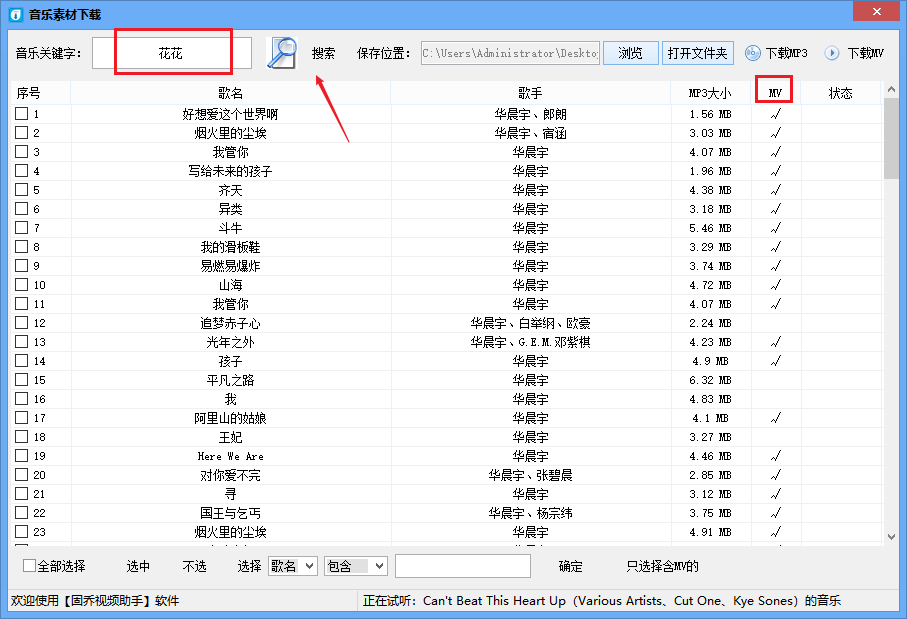Select song 易燃易爆炸
This screenshot has width=907, height=619.
pos(230,266)
